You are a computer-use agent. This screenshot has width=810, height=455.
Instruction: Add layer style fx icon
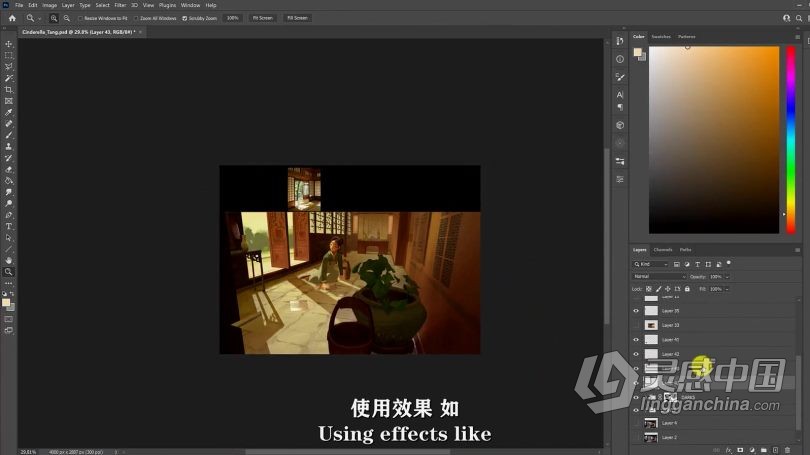tap(728, 450)
